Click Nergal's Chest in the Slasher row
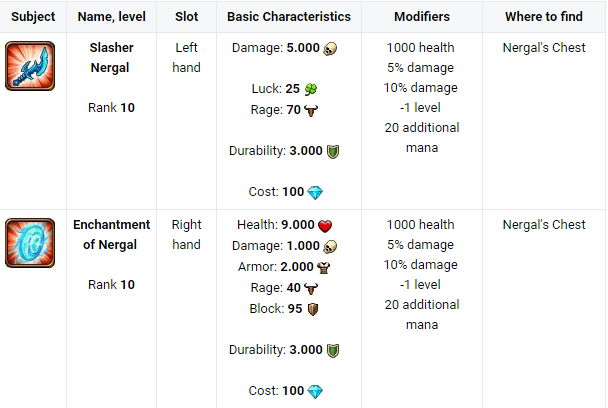Image resolution: width=608 pixels, height=408 pixels. tap(544, 48)
